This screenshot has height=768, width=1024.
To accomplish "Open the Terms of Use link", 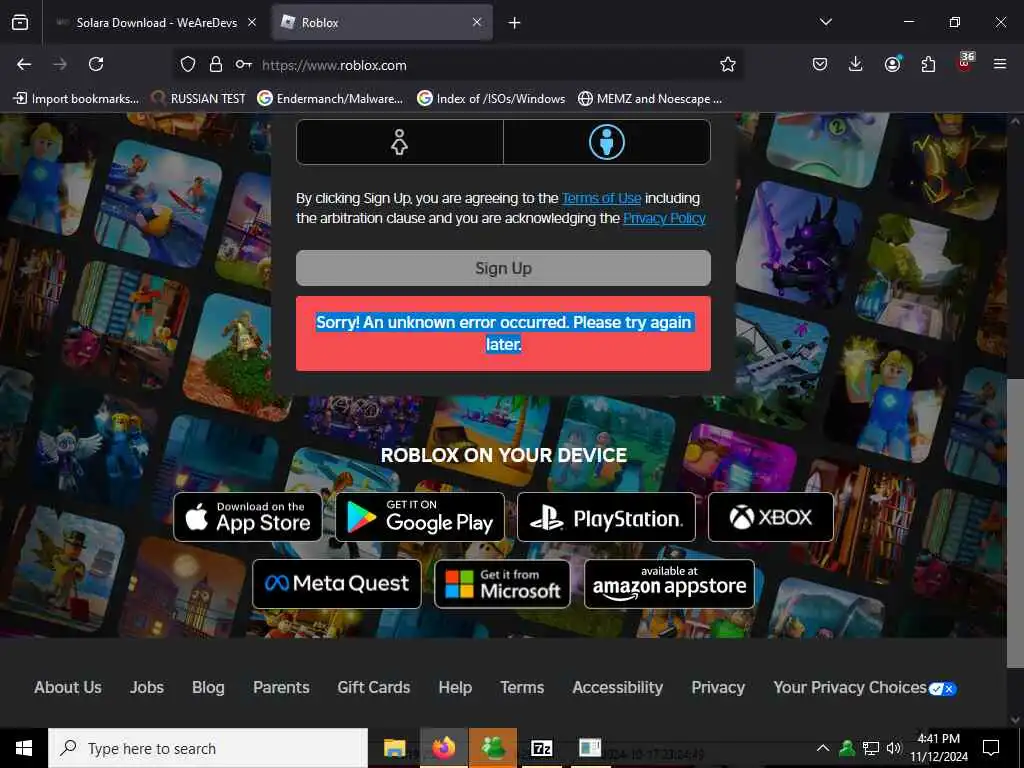I will (x=601, y=198).
